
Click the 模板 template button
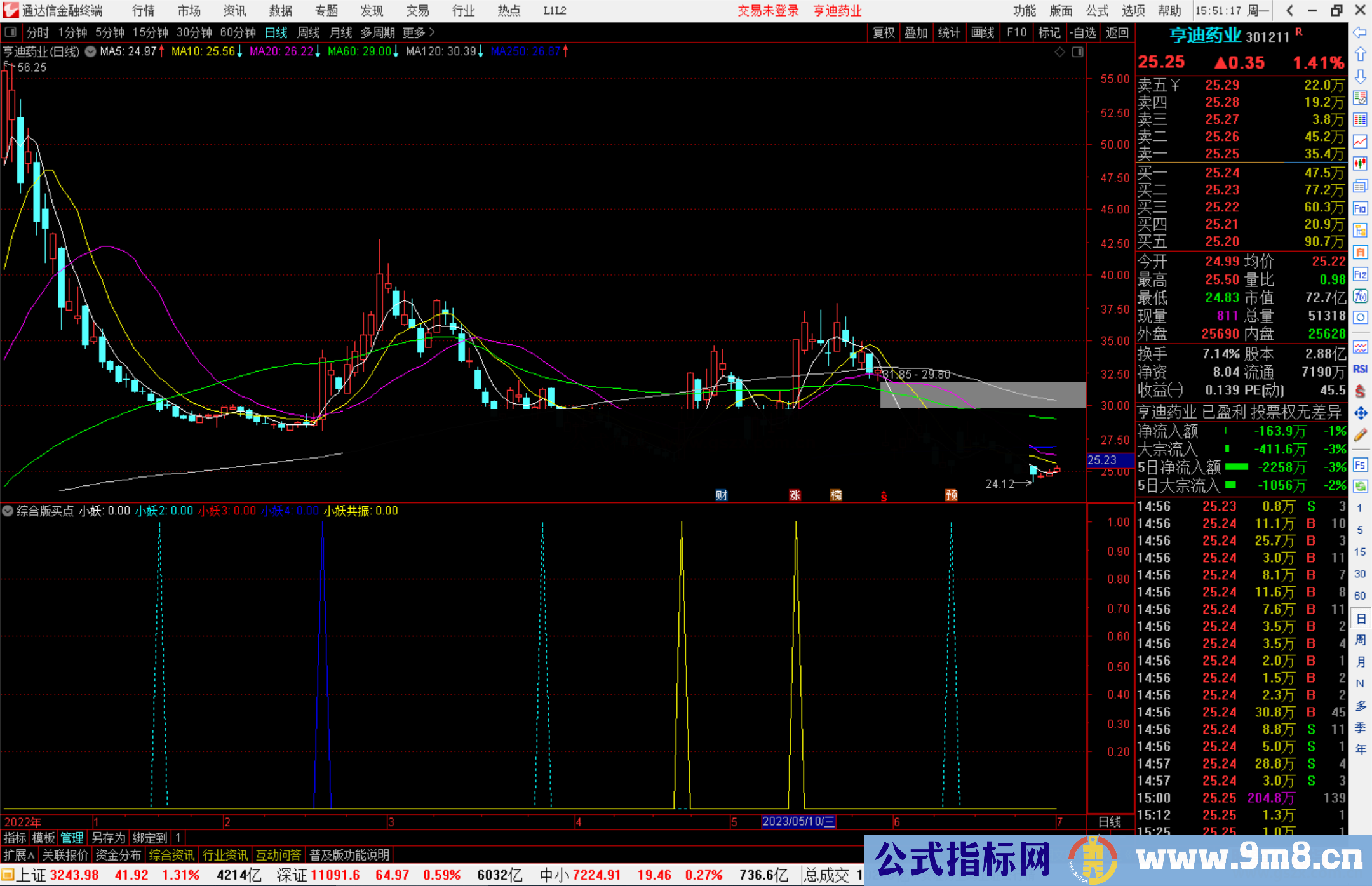pos(44,838)
